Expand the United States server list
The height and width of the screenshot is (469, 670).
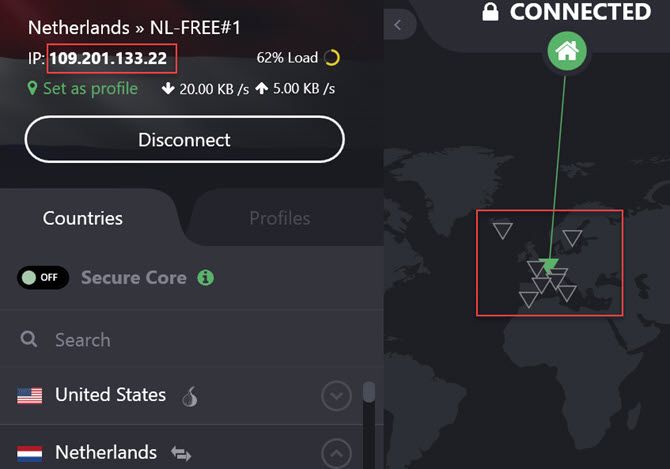point(336,396)
